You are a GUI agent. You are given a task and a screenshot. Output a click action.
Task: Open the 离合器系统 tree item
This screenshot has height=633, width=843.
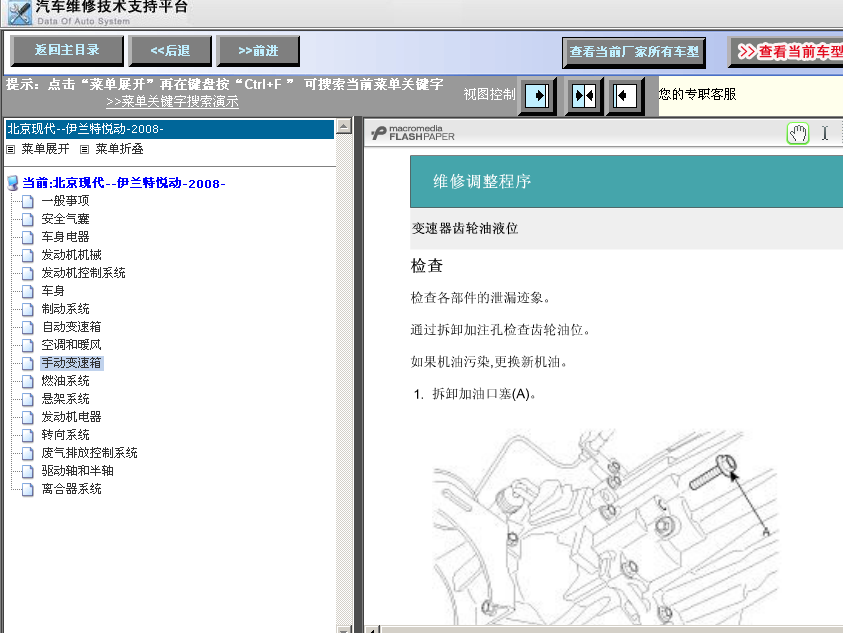pos(72,489)
